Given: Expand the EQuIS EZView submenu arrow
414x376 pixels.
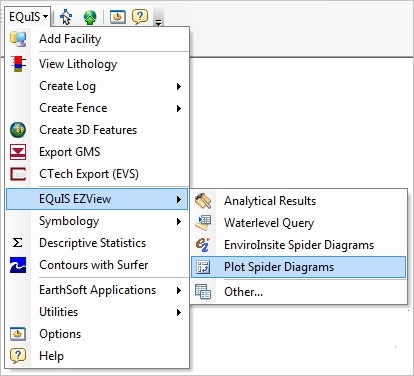Looking at the screenshot, I should coord(179,199).
